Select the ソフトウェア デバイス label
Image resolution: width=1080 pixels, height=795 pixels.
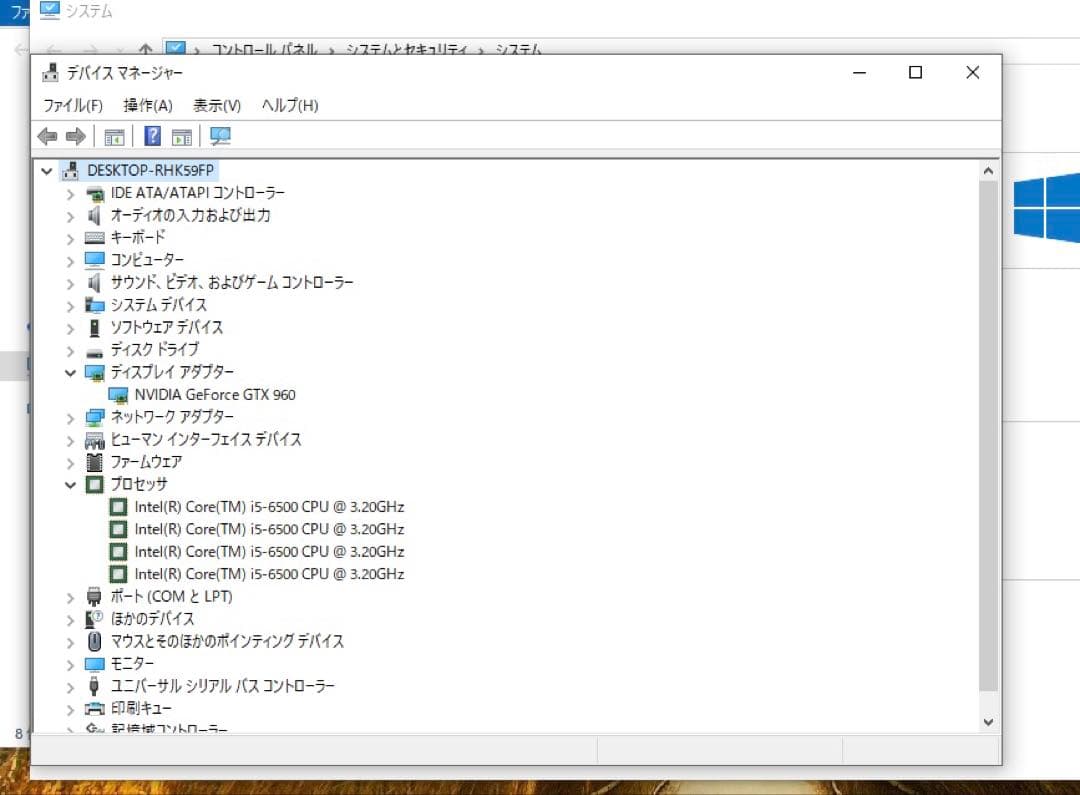click(167, 327)
